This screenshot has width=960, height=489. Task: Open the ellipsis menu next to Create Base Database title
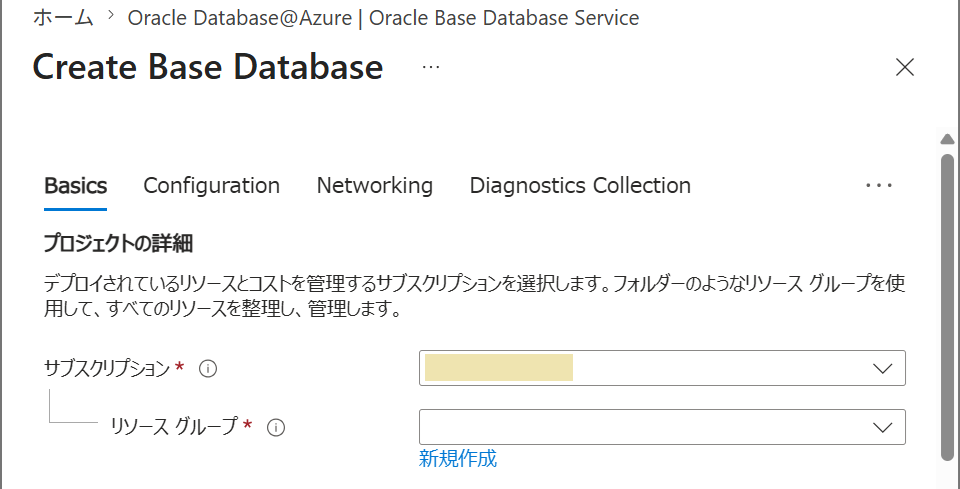coord(431,67)
